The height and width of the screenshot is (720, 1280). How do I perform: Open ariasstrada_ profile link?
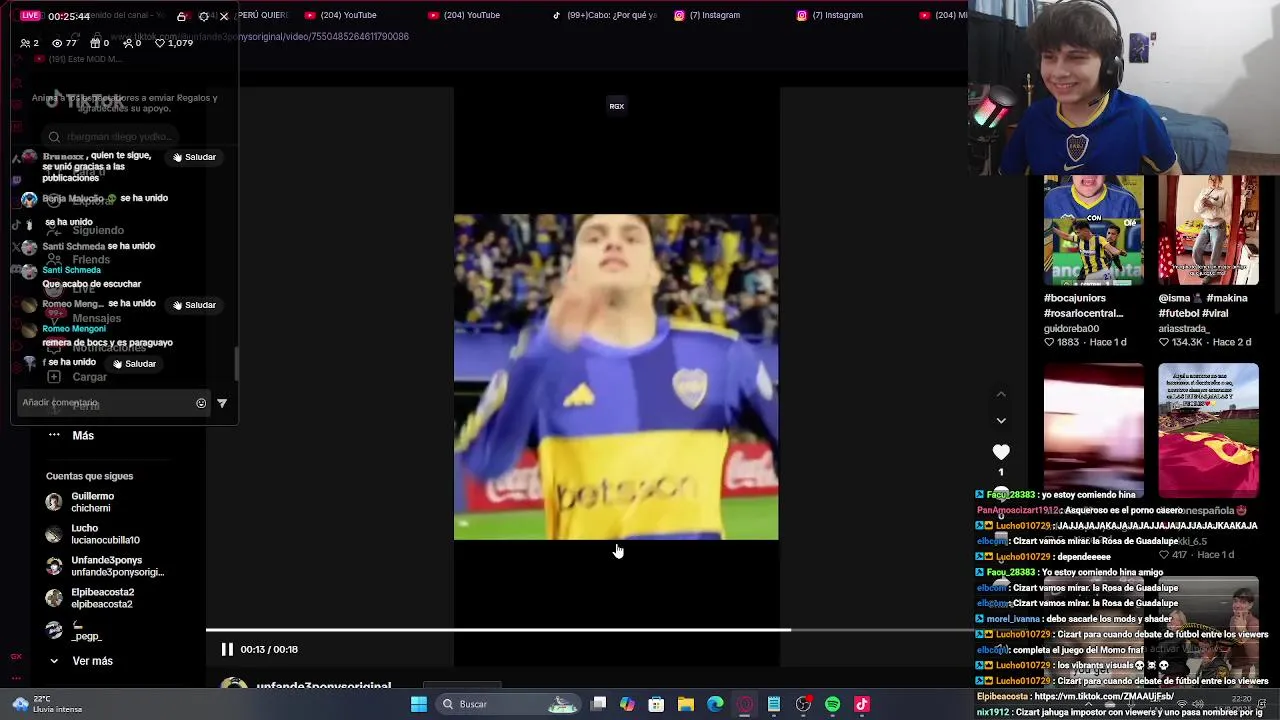pyautogui.click(x=1184, y=328)
